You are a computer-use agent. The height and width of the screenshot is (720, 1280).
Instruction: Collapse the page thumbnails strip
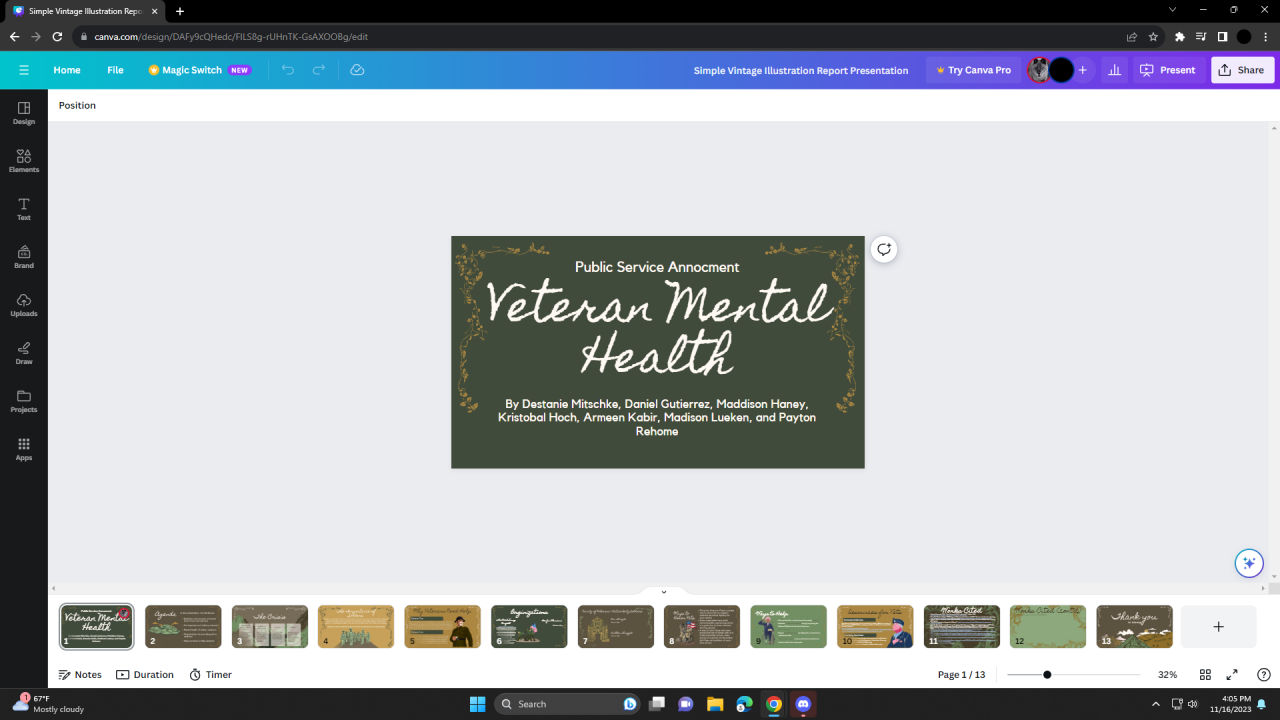tap(663, 592)
